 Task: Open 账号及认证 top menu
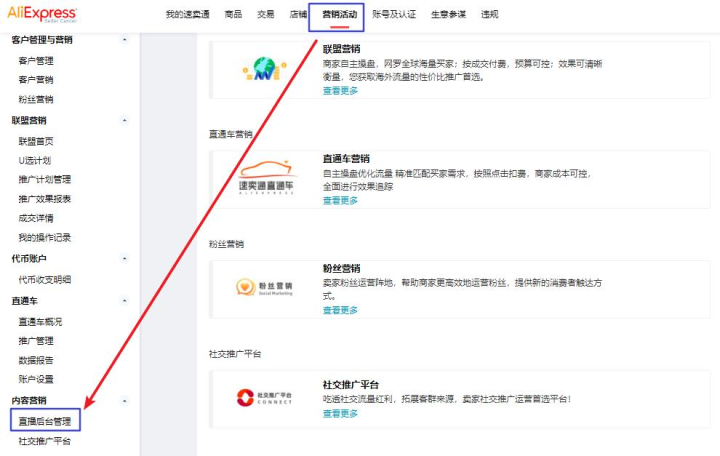(394, 14)
